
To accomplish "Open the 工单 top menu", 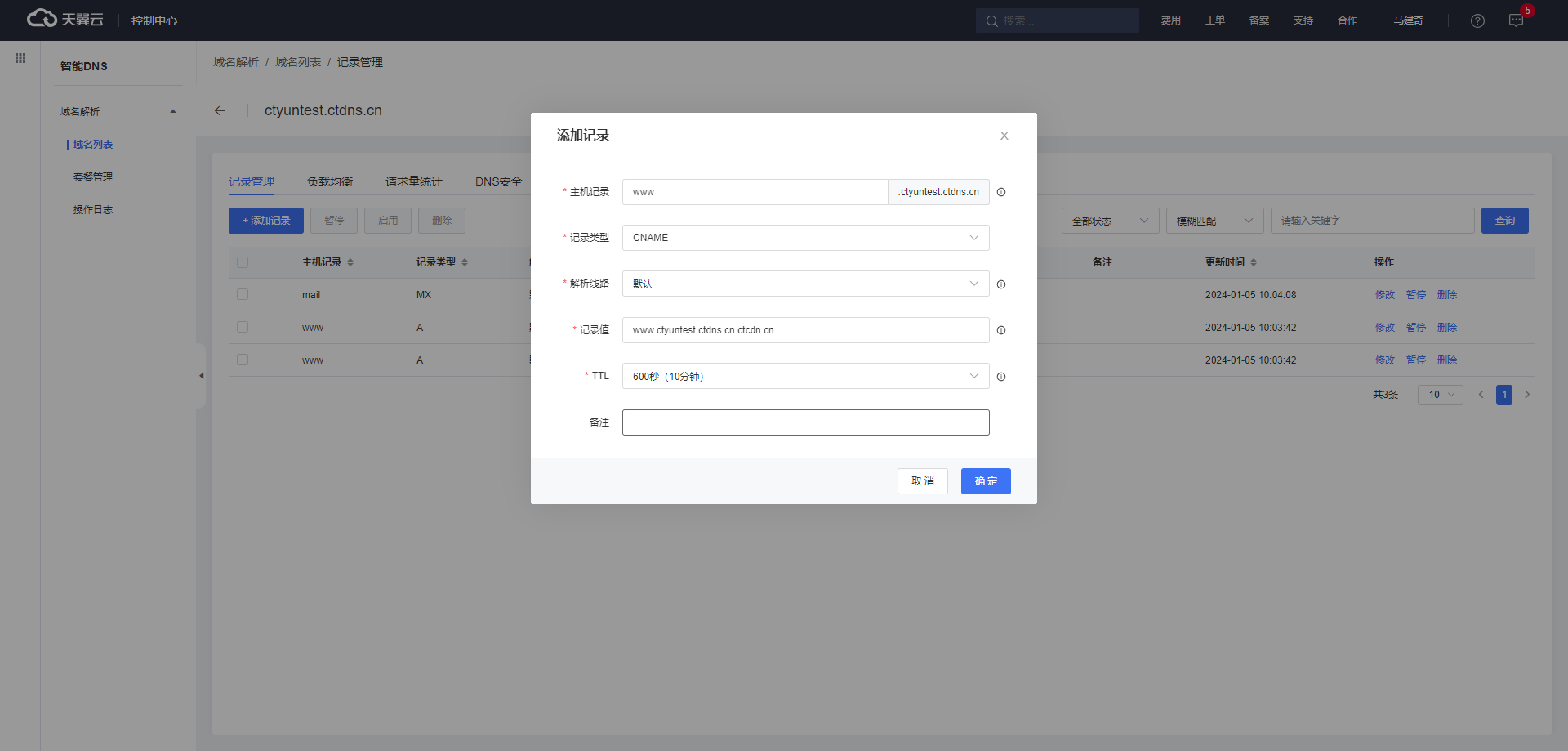I will point(1215,20).
